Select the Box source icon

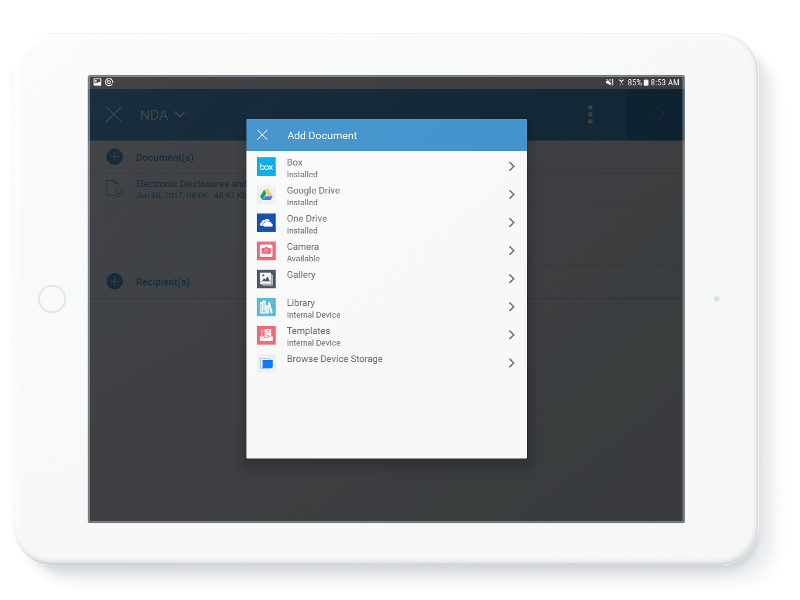[266, 167]
